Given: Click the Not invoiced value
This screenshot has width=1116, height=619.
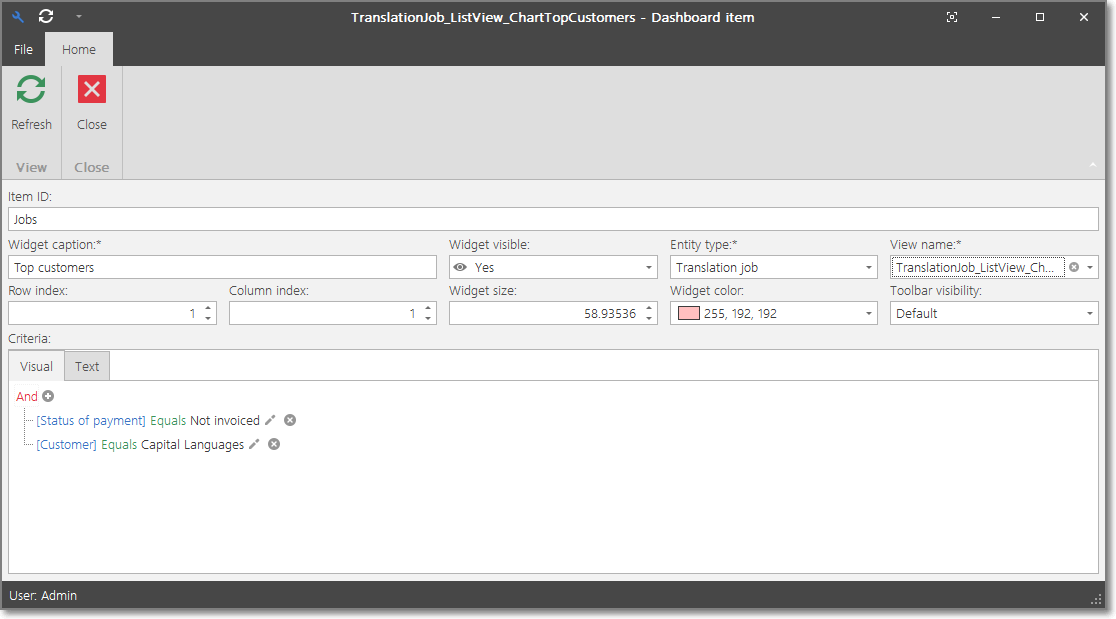Looking at the screenshot, I should (x=225, y=420).
